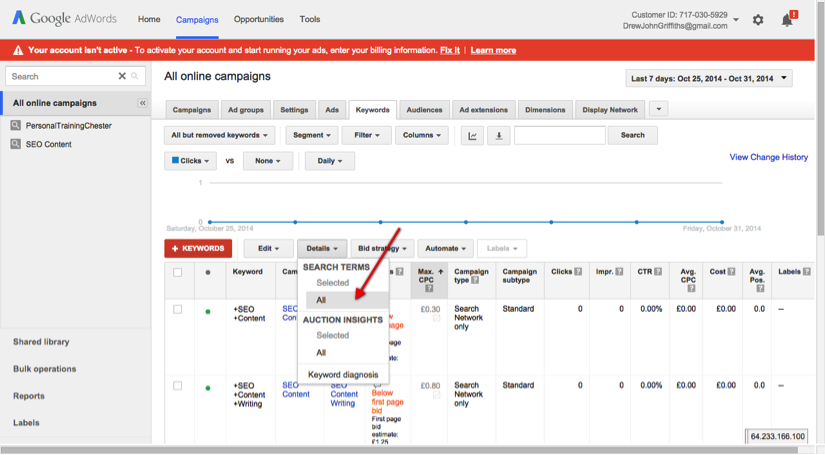The image size is (825, 455).
Task: Click the warning triangle in the red banner
Action: 18,50
